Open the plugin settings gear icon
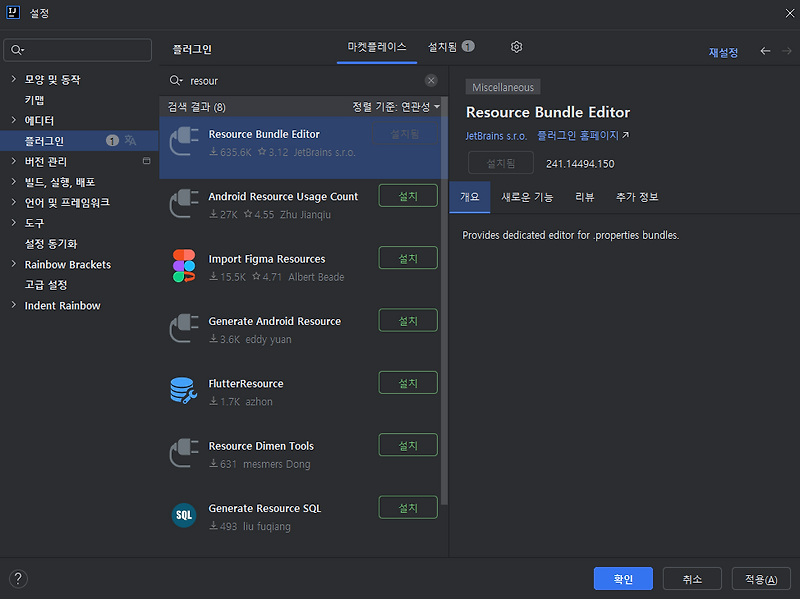The height and width of the screenshot is (599, 800). [517, 46]
